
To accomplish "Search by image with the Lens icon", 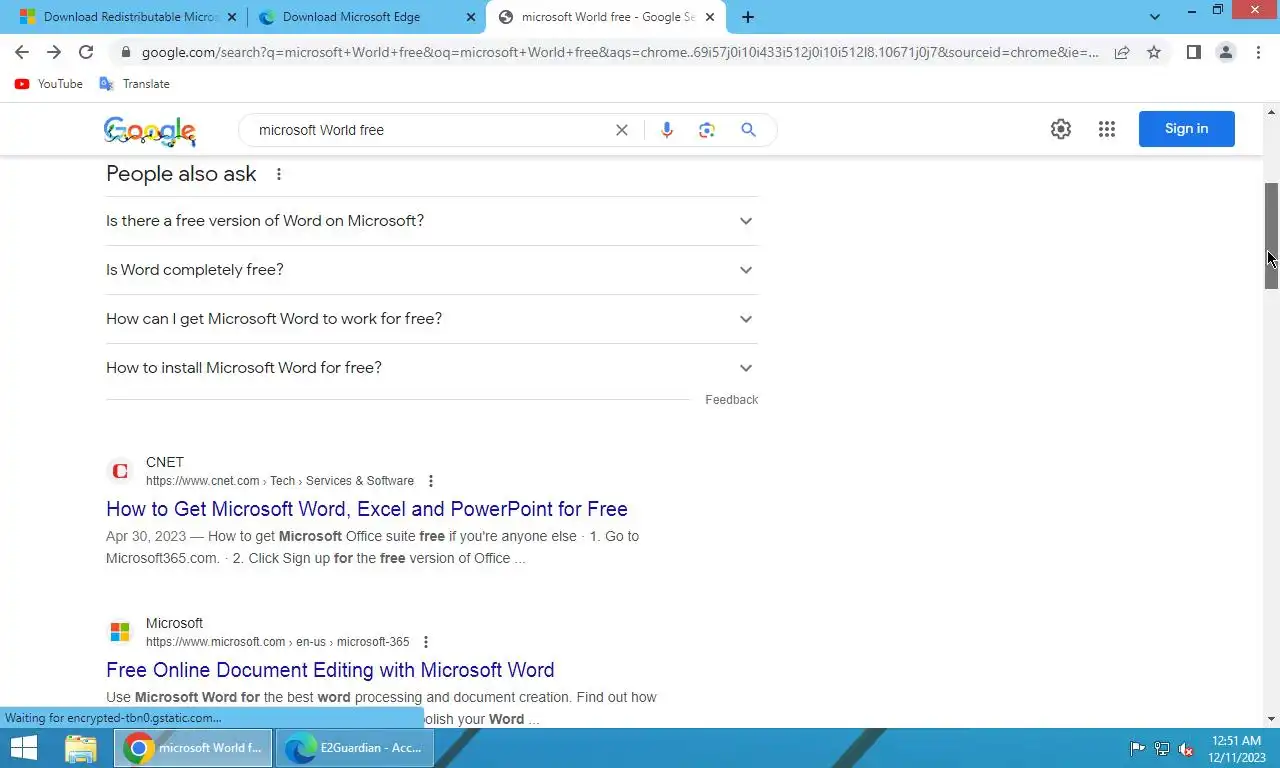I will click(707, 130).
